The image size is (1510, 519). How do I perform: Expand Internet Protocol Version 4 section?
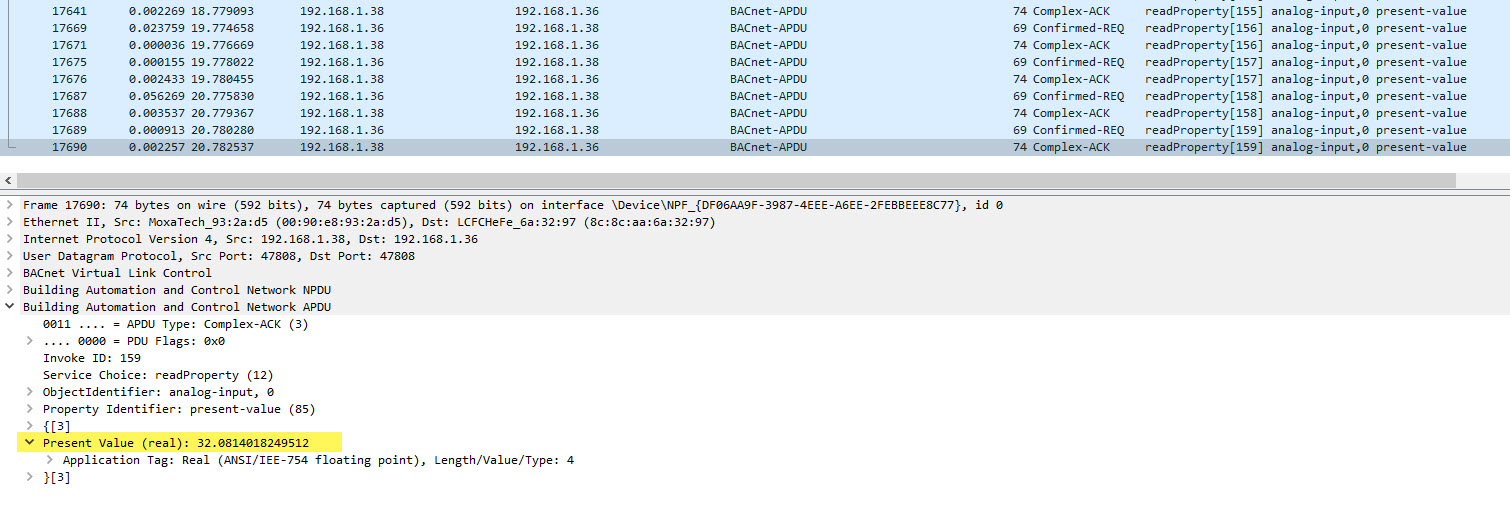click(x=10, y=239)
